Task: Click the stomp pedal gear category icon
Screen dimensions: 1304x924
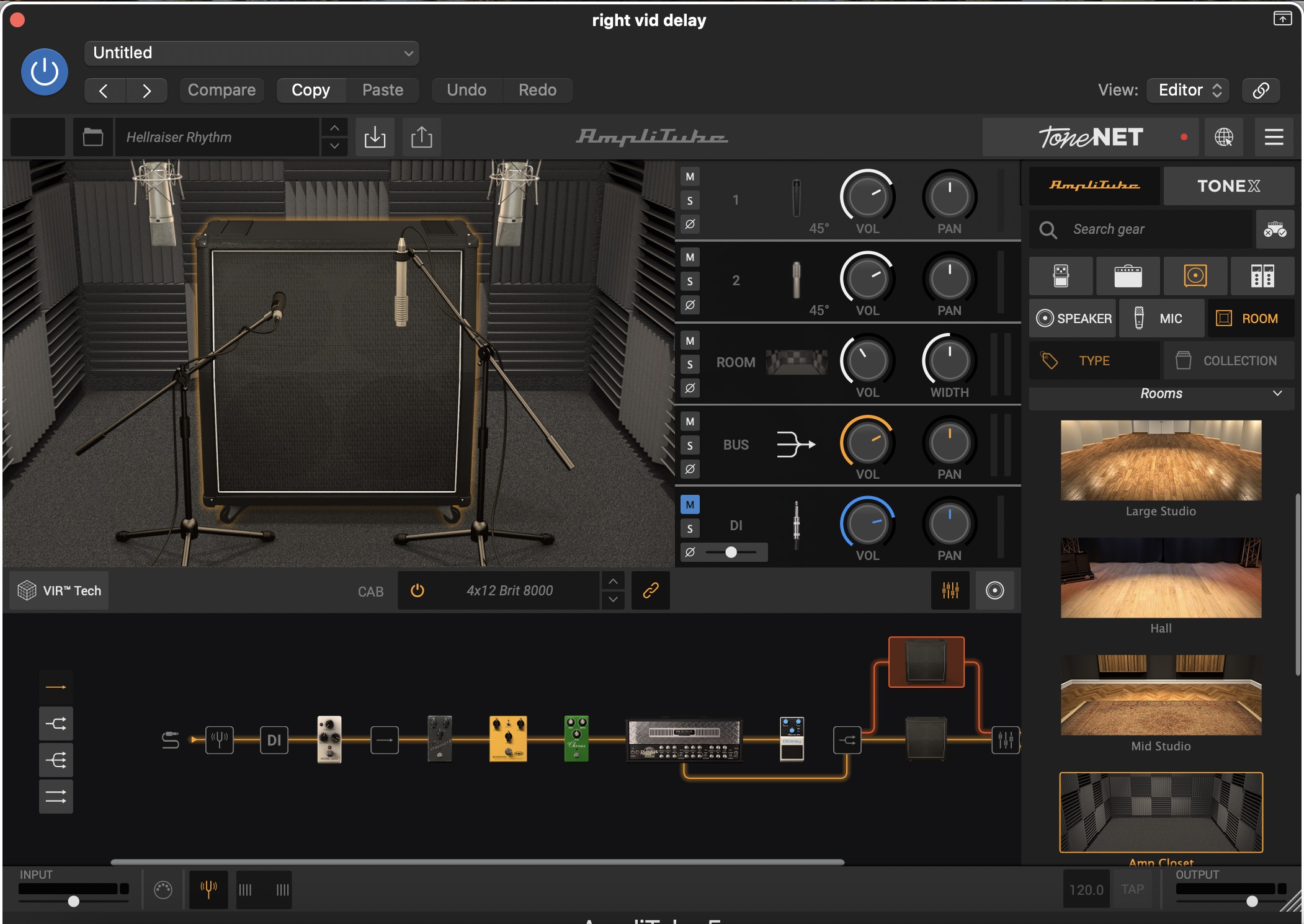Action: point(1061,276)
